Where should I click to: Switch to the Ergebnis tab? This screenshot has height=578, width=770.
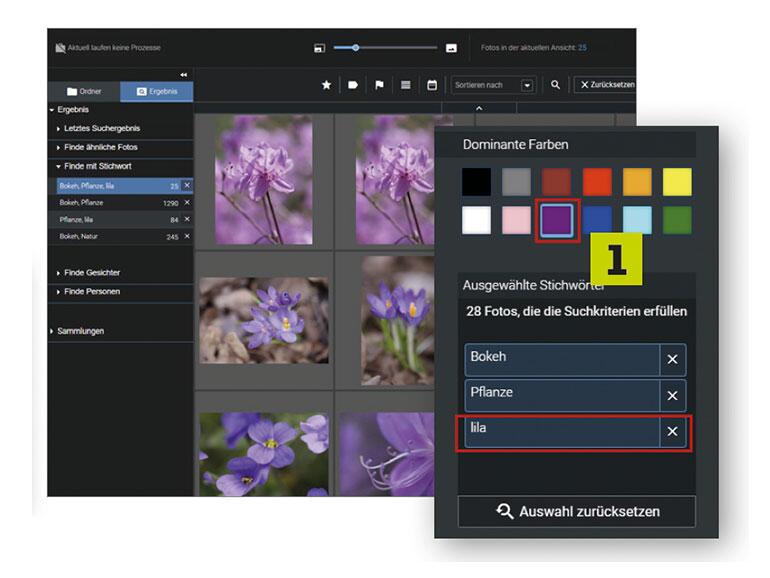coord(156,92)
